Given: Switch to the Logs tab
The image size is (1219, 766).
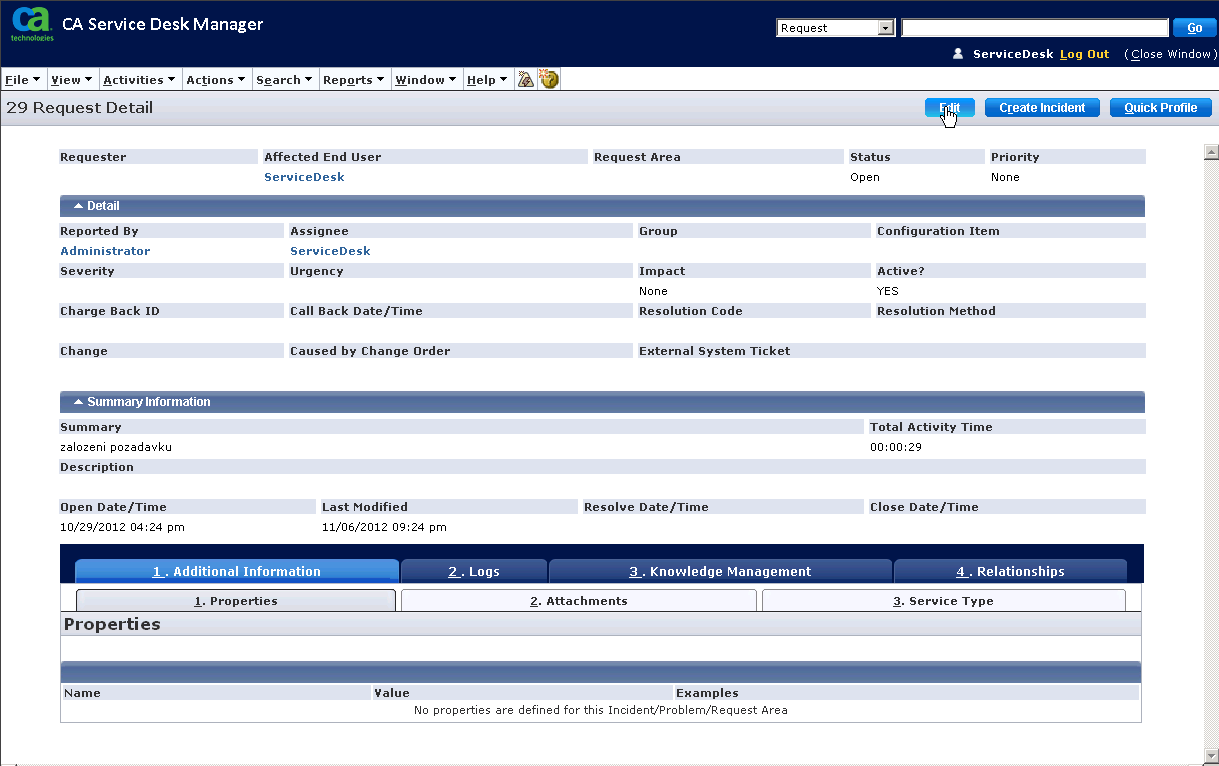Looking at the screenshot, I should click(x=474, y=571).
